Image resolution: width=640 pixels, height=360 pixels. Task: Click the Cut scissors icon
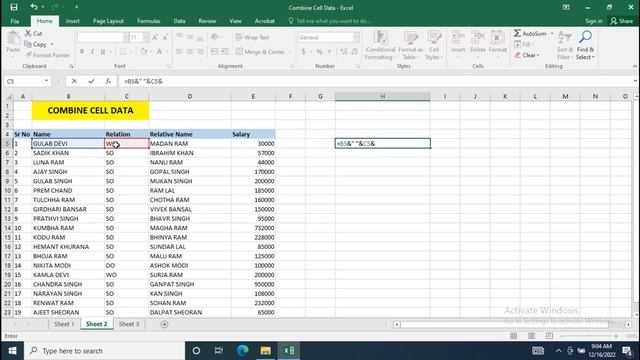coord(28,33)
